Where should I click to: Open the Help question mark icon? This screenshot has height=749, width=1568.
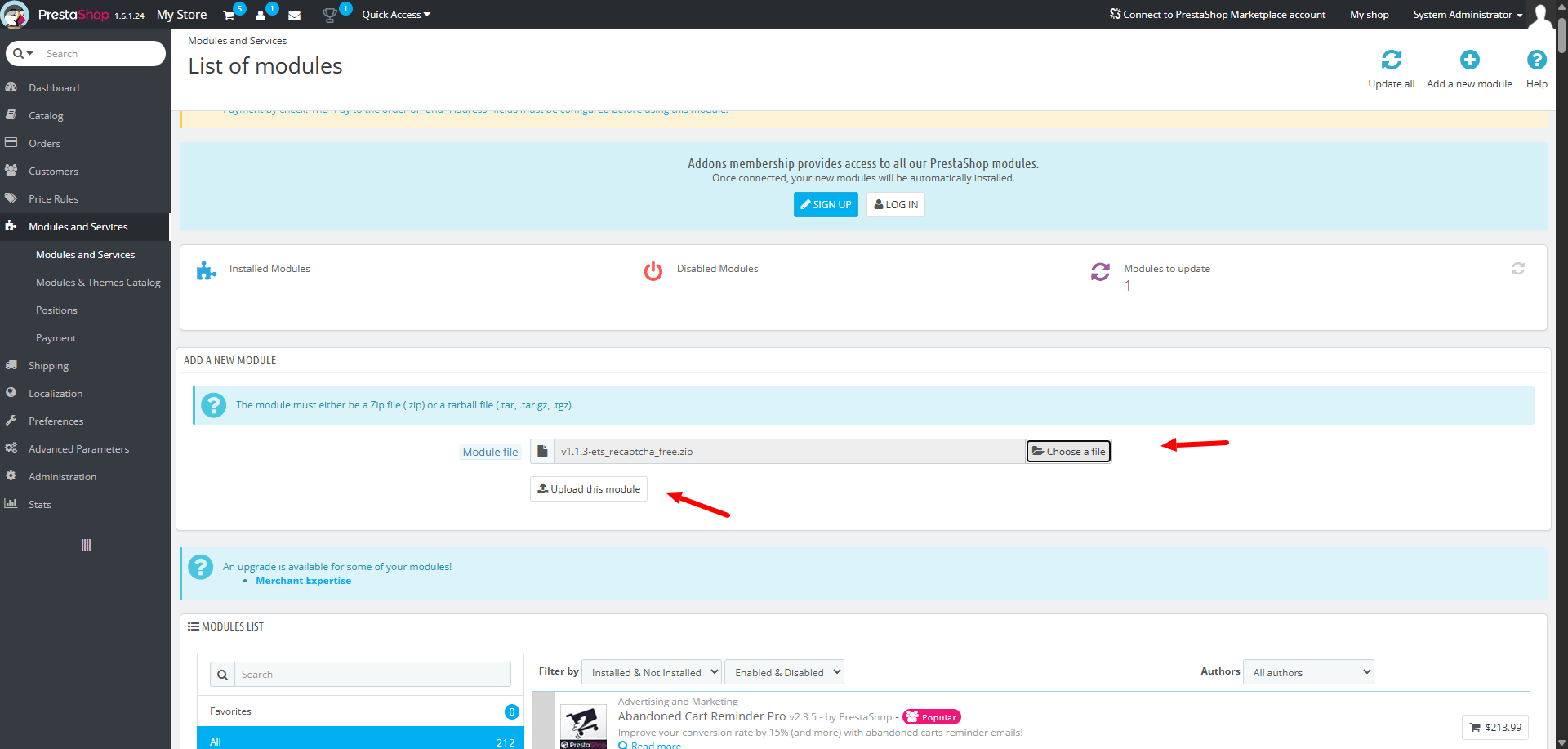pyautogui.click(x=1536, y=60)
